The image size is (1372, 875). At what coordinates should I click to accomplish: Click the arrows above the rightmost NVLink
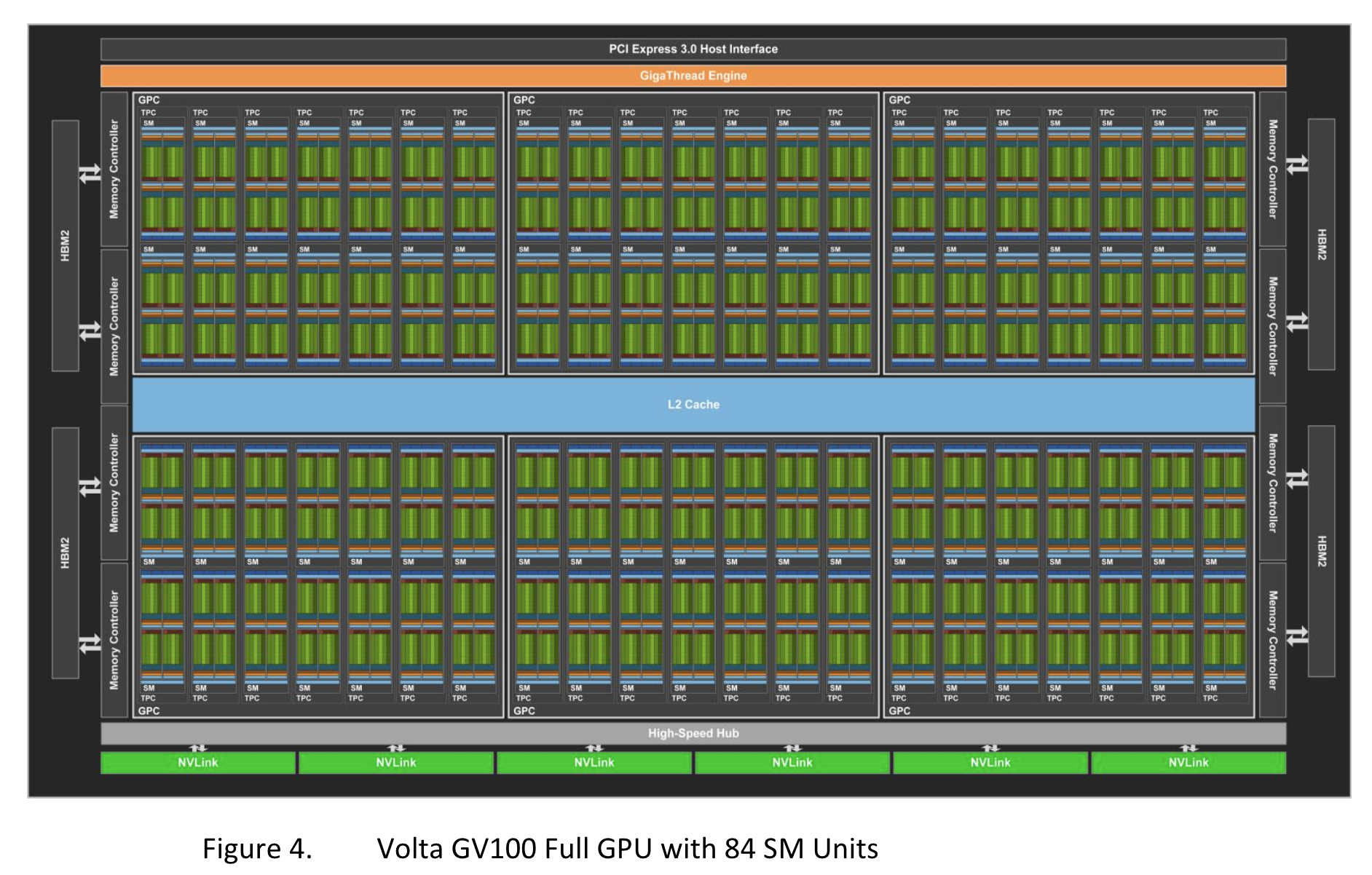1188,748
